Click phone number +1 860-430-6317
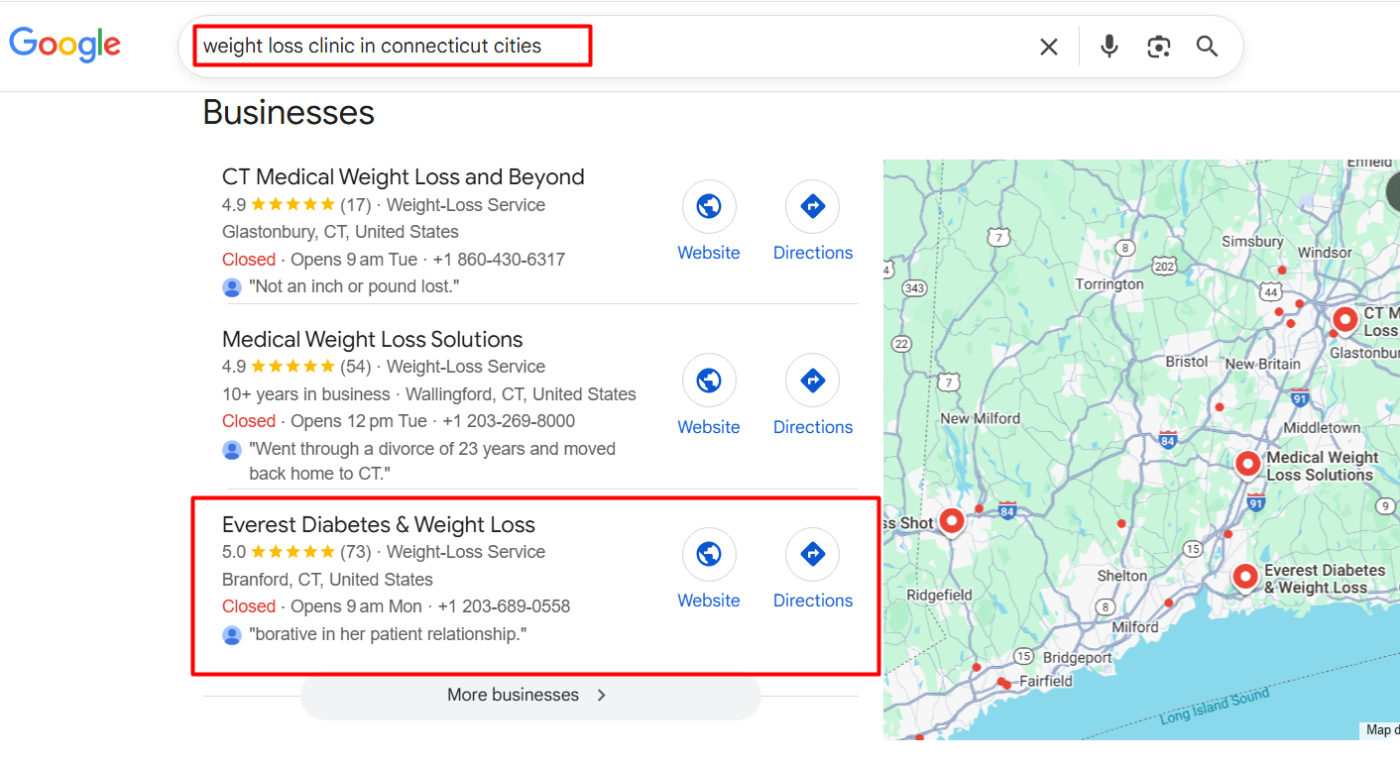Screen dimensions: 1400x766 coord(499,260)
